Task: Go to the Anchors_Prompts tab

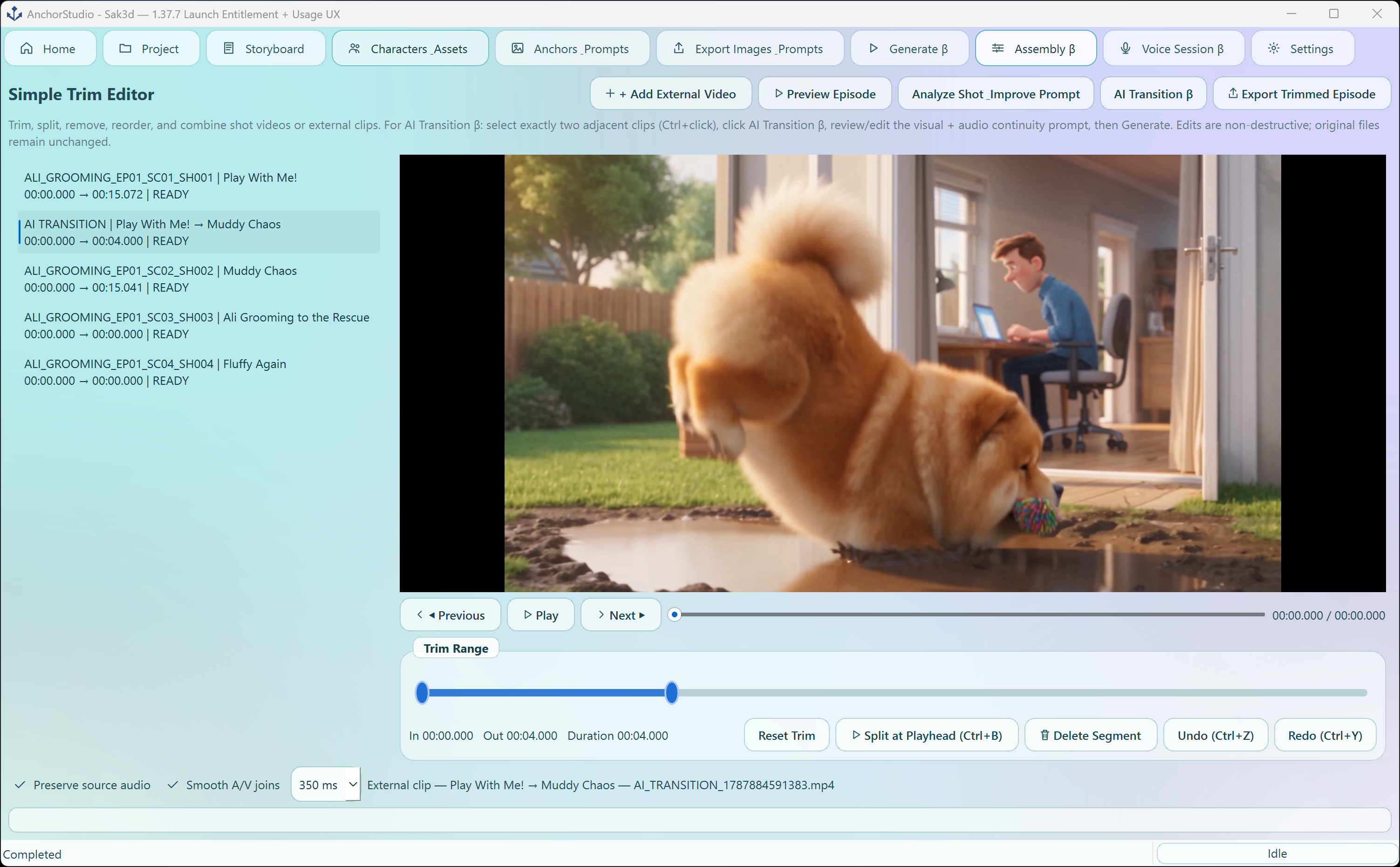Action: [x=572, y=49]
